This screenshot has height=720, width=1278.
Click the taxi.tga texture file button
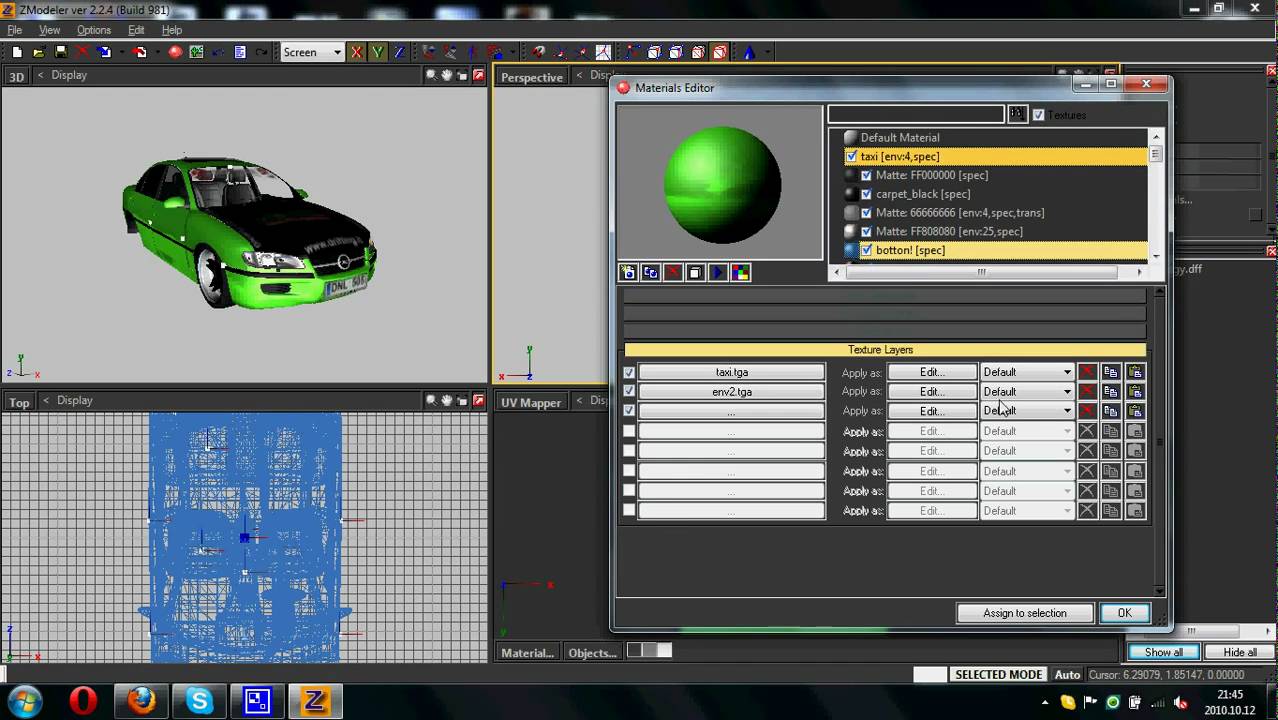coord(732,372)
